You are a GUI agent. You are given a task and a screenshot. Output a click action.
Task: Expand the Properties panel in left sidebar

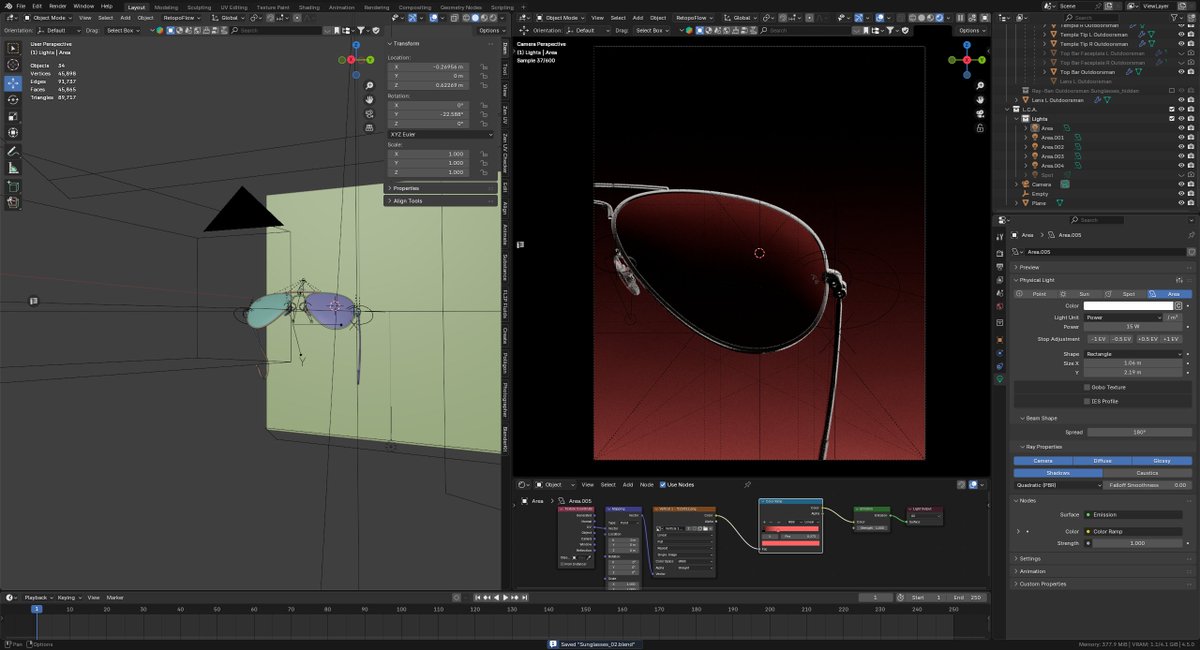coord(441,188)
